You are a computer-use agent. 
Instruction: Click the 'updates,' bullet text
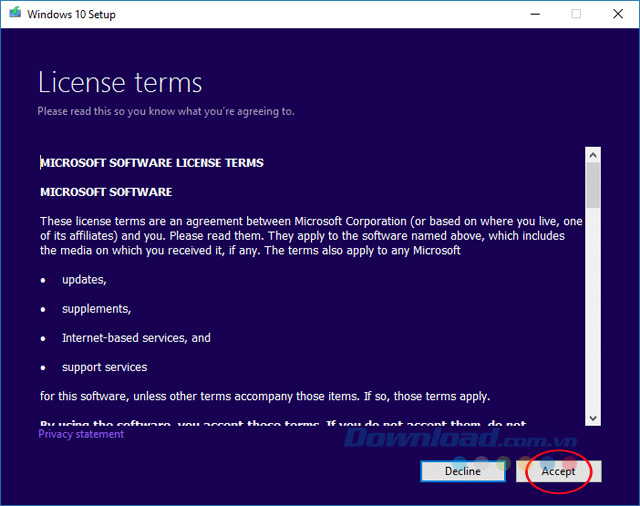(84, 280)
